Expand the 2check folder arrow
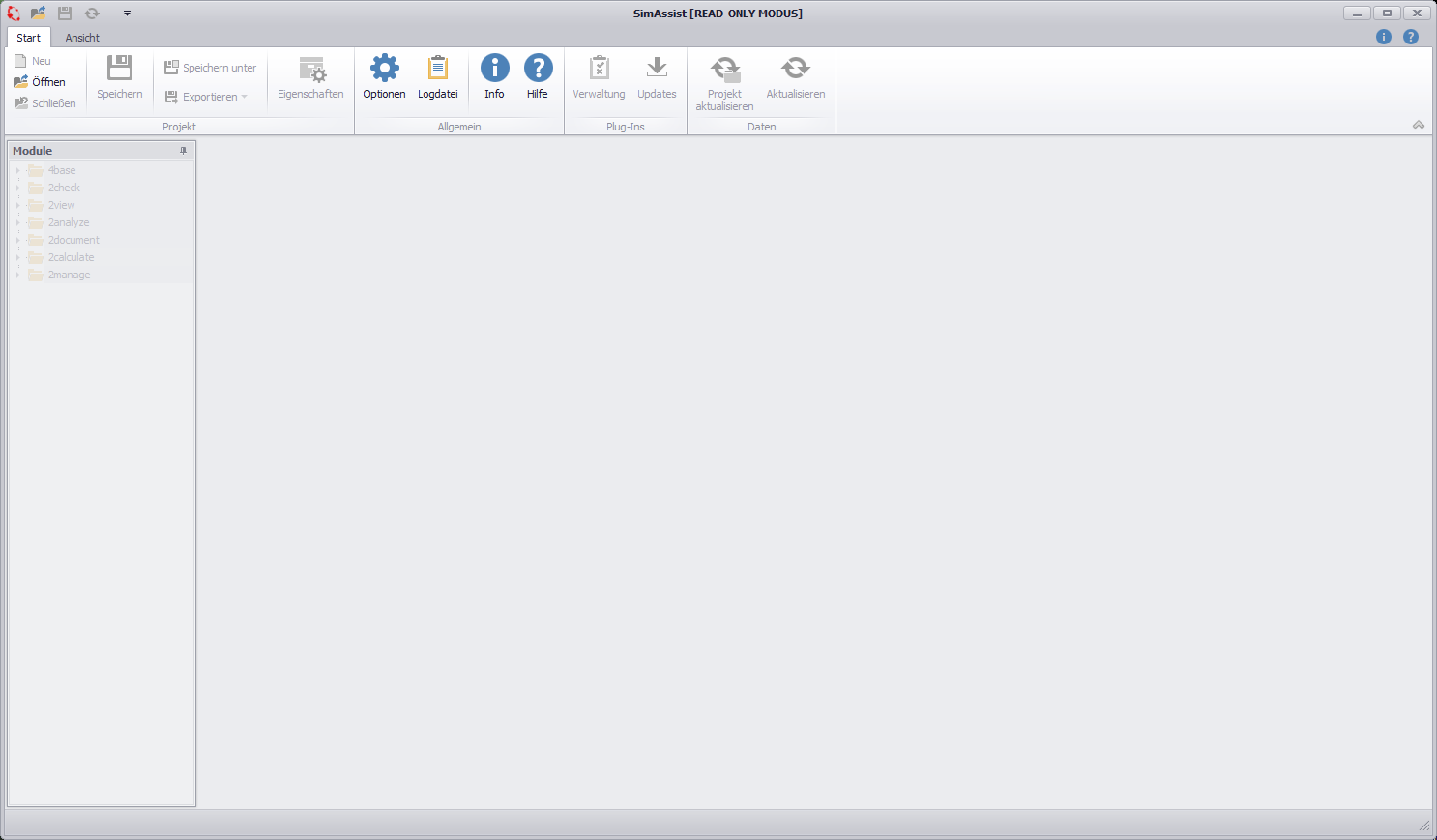 pos(17,188)
